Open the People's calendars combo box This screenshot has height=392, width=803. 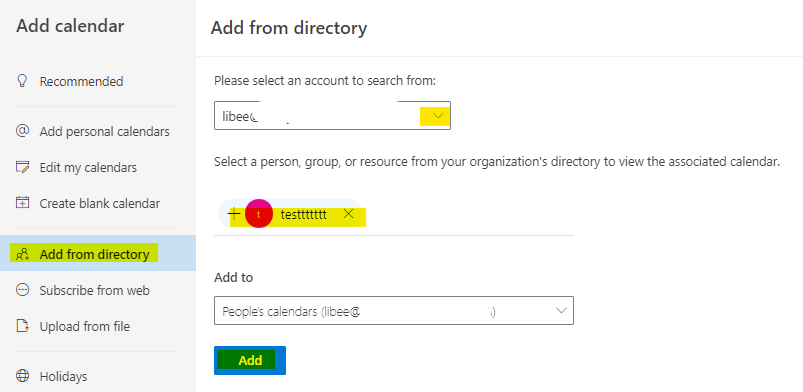pos(394,311)
